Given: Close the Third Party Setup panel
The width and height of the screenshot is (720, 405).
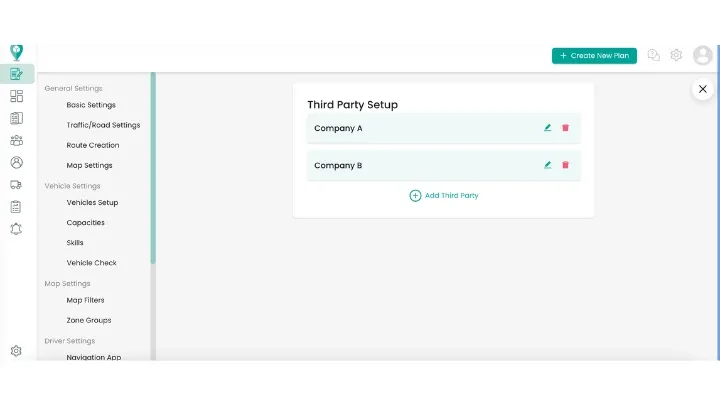Looking at the screenshot, I should (703, 89).
